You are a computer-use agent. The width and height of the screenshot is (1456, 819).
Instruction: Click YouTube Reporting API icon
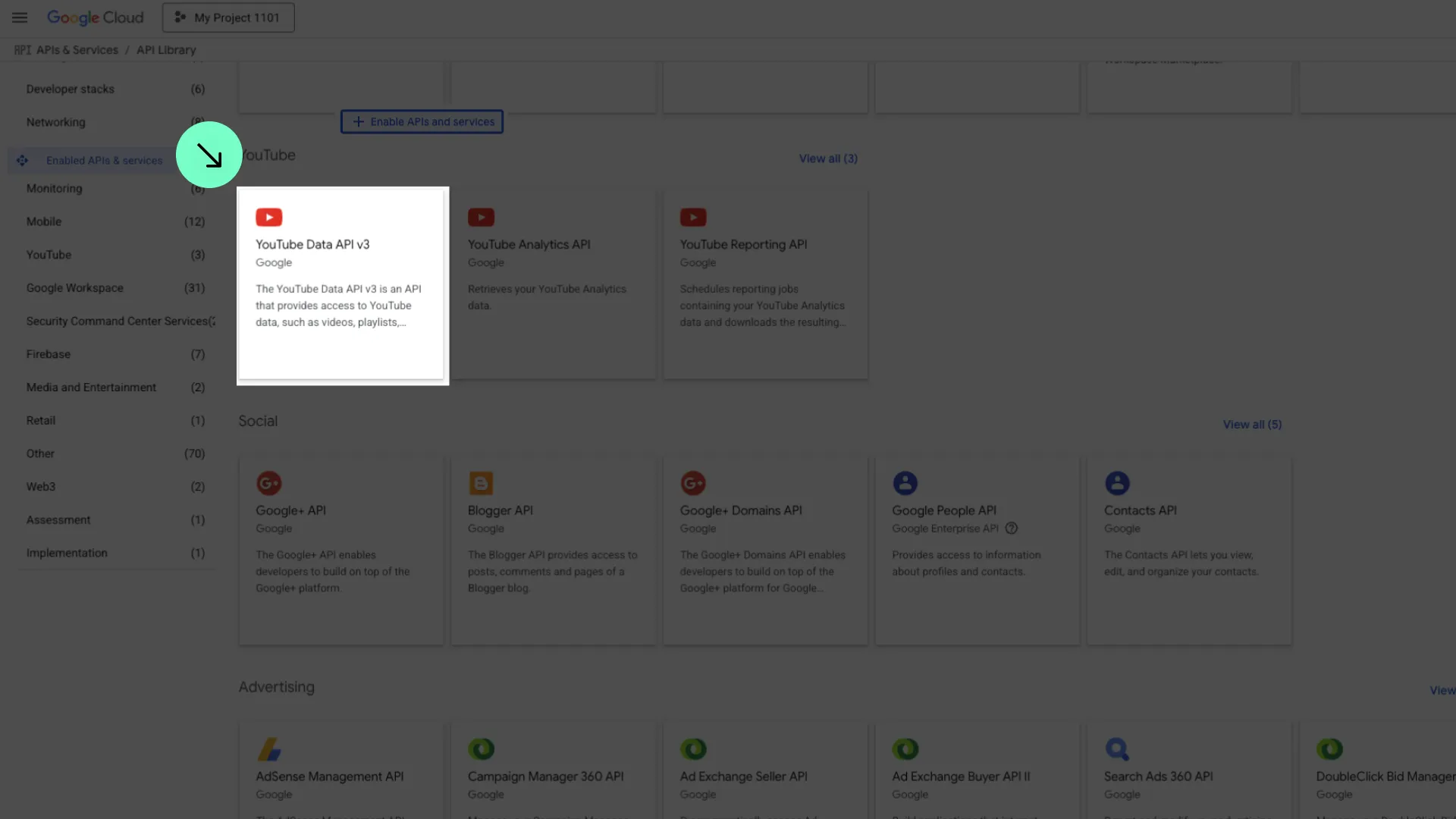[x=693, y=218]
